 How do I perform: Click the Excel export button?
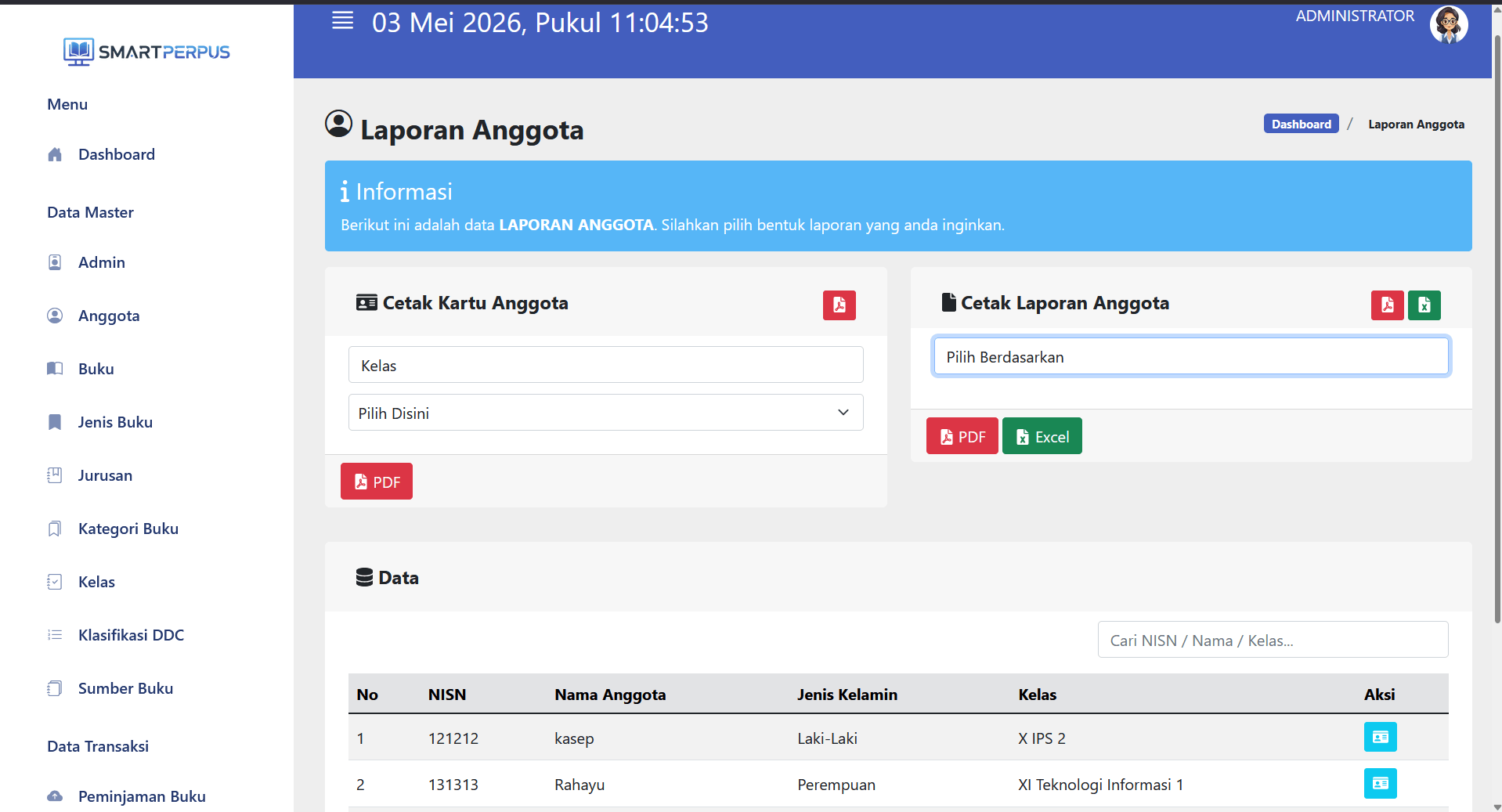pyautogui.click(x=1042, y=436)
